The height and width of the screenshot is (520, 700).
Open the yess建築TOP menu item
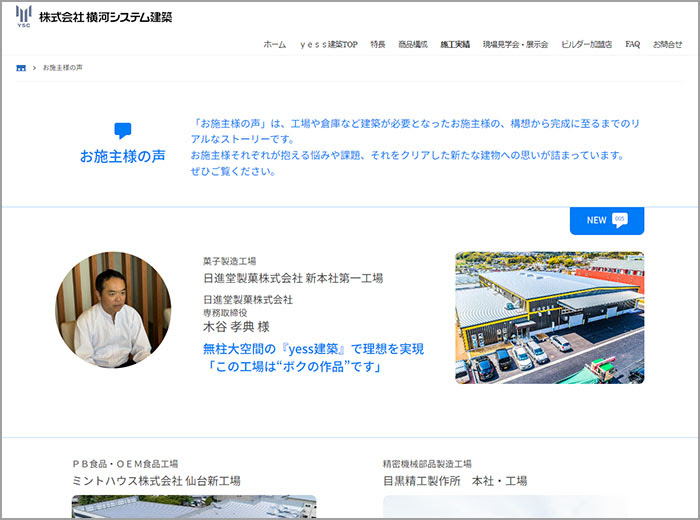pyautogui.click(x=329, y=44)
